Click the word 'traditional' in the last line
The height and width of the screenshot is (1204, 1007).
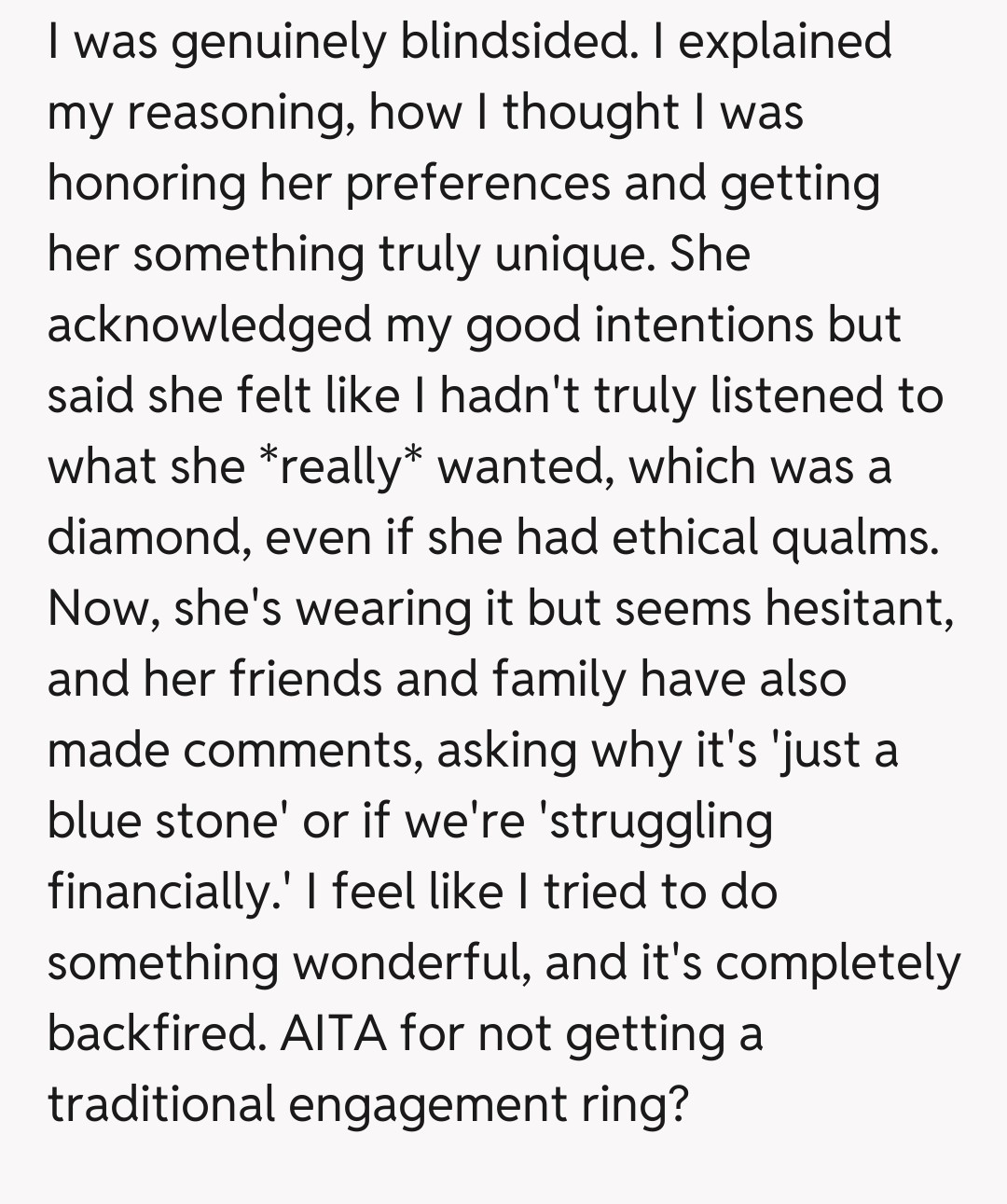(x=161, y=1105)
